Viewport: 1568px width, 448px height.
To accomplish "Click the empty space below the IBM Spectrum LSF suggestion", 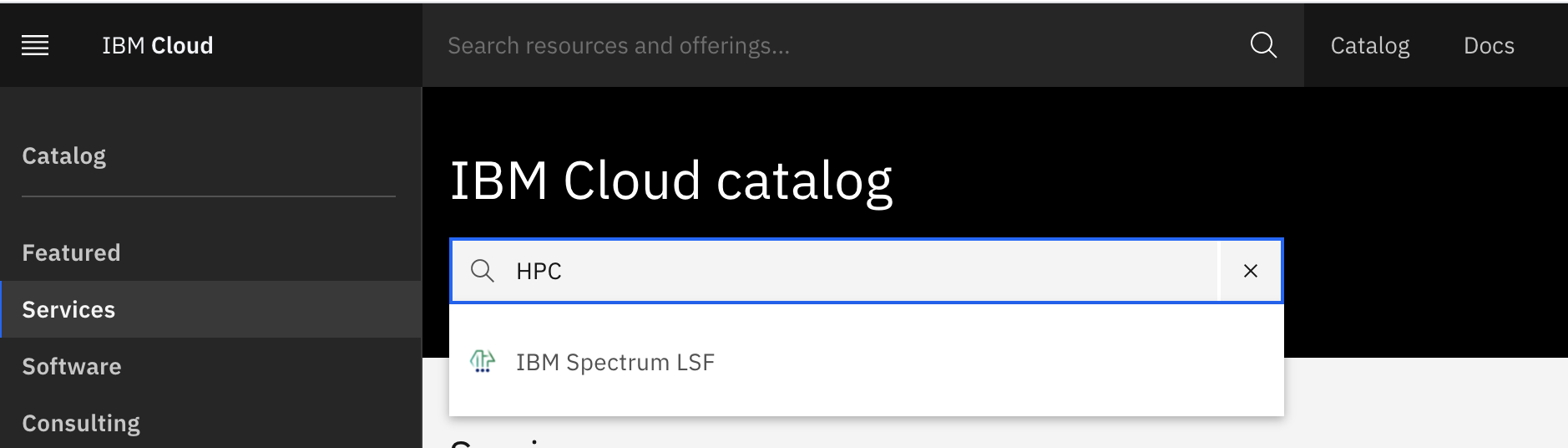I will 866,403.
